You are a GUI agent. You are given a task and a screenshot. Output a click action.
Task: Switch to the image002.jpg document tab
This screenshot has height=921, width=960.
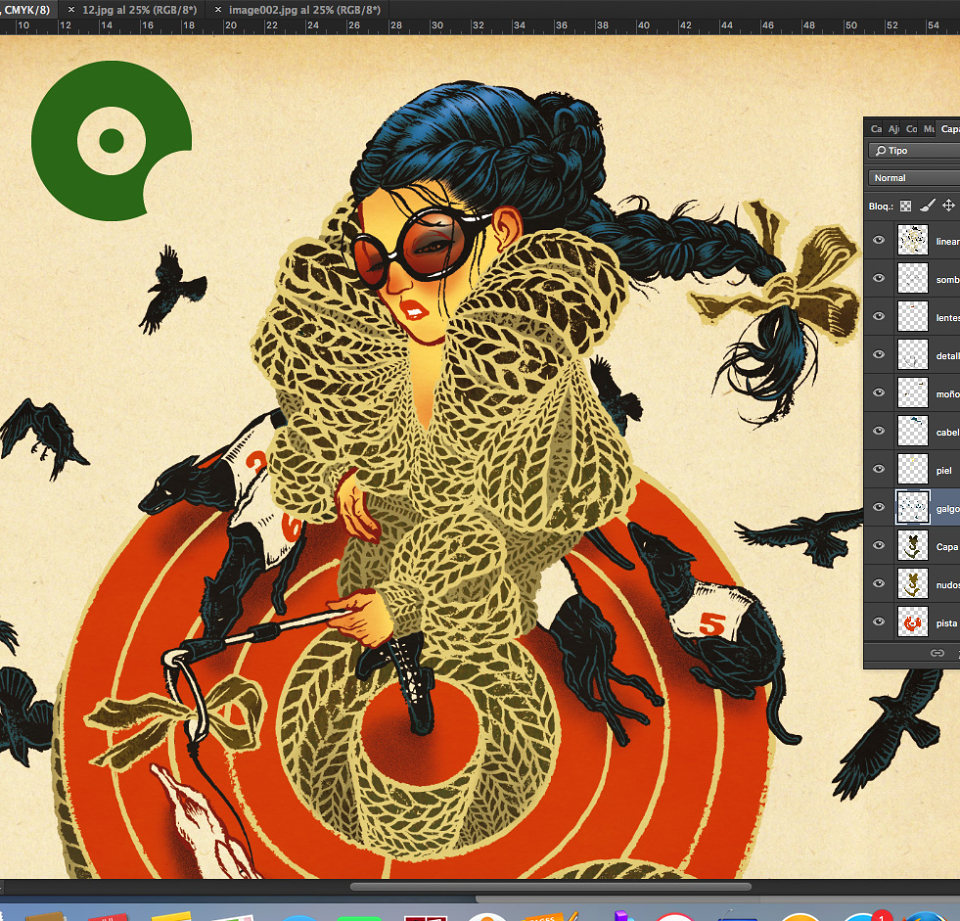304,10
